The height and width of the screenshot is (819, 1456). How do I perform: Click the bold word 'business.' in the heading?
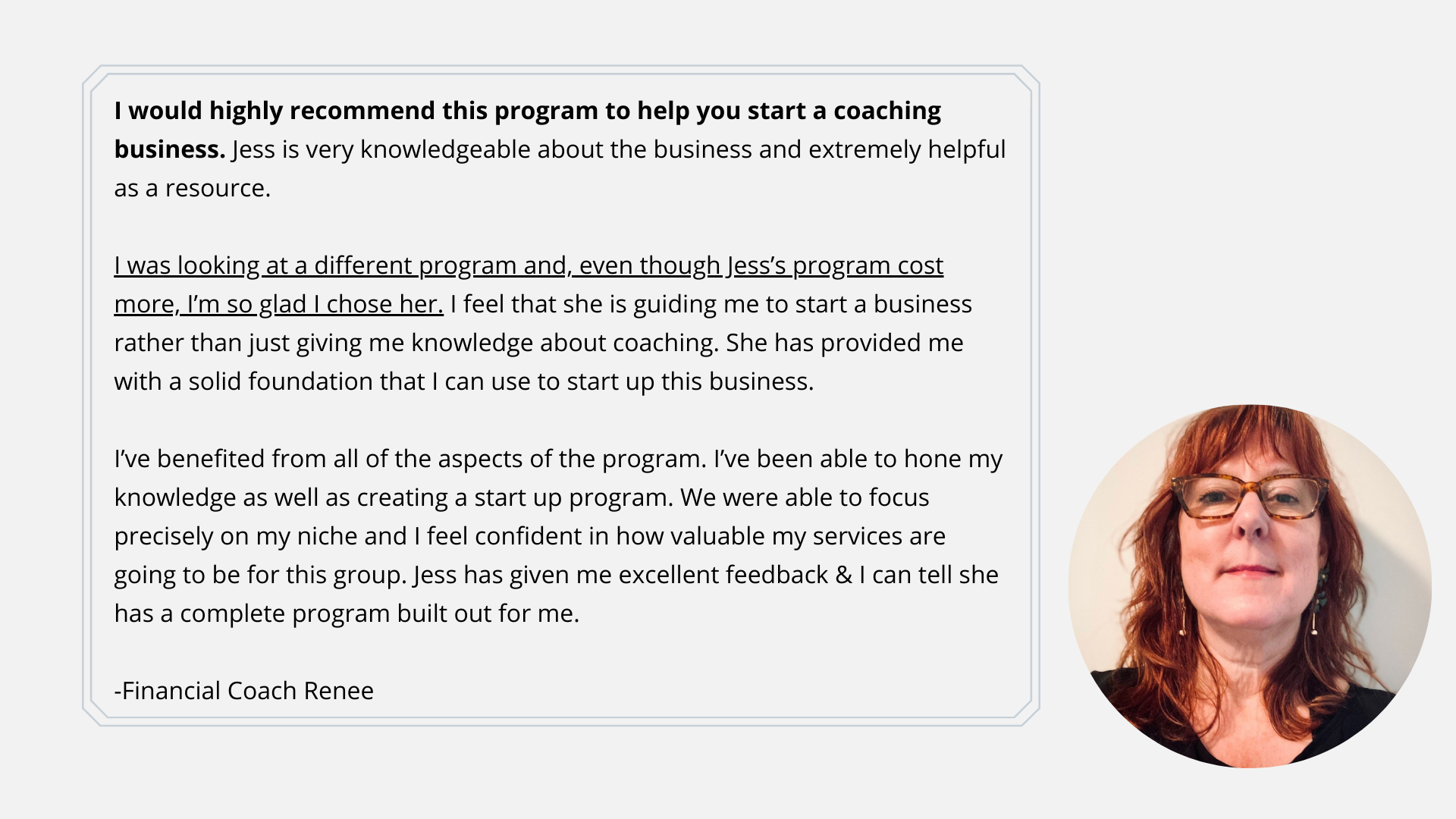point(170,149)
